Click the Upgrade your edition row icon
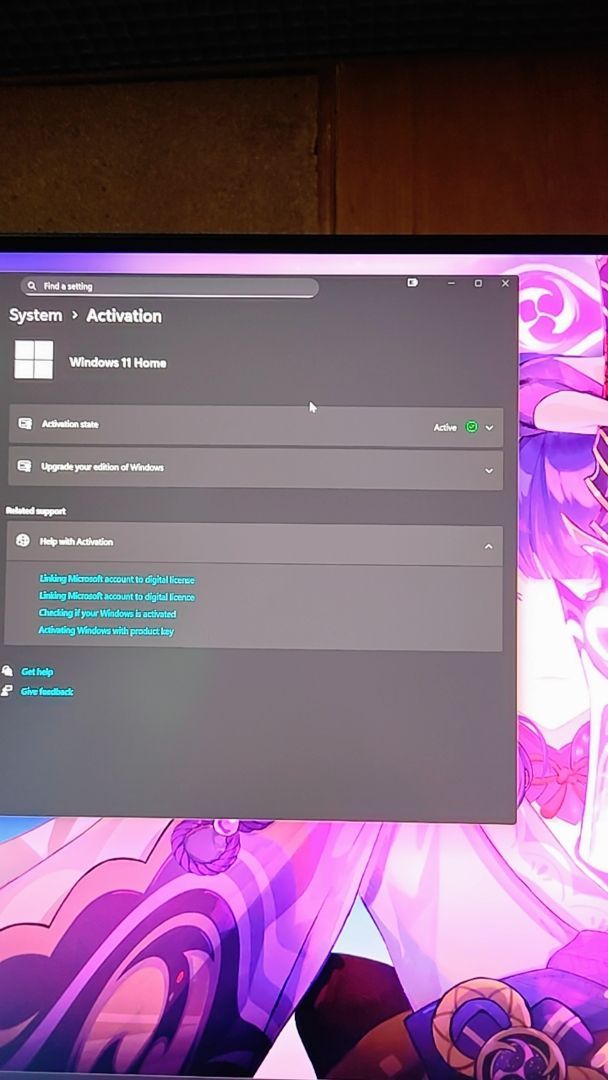The image size is (608, 1080). (25, 467)
